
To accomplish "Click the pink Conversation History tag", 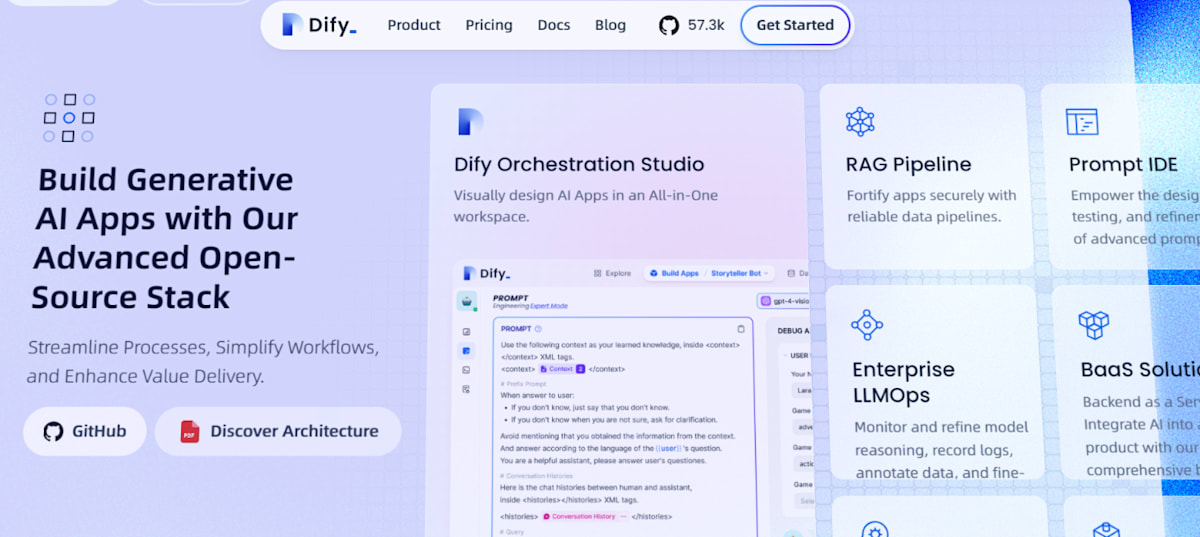I will click(x=584, y=516).
